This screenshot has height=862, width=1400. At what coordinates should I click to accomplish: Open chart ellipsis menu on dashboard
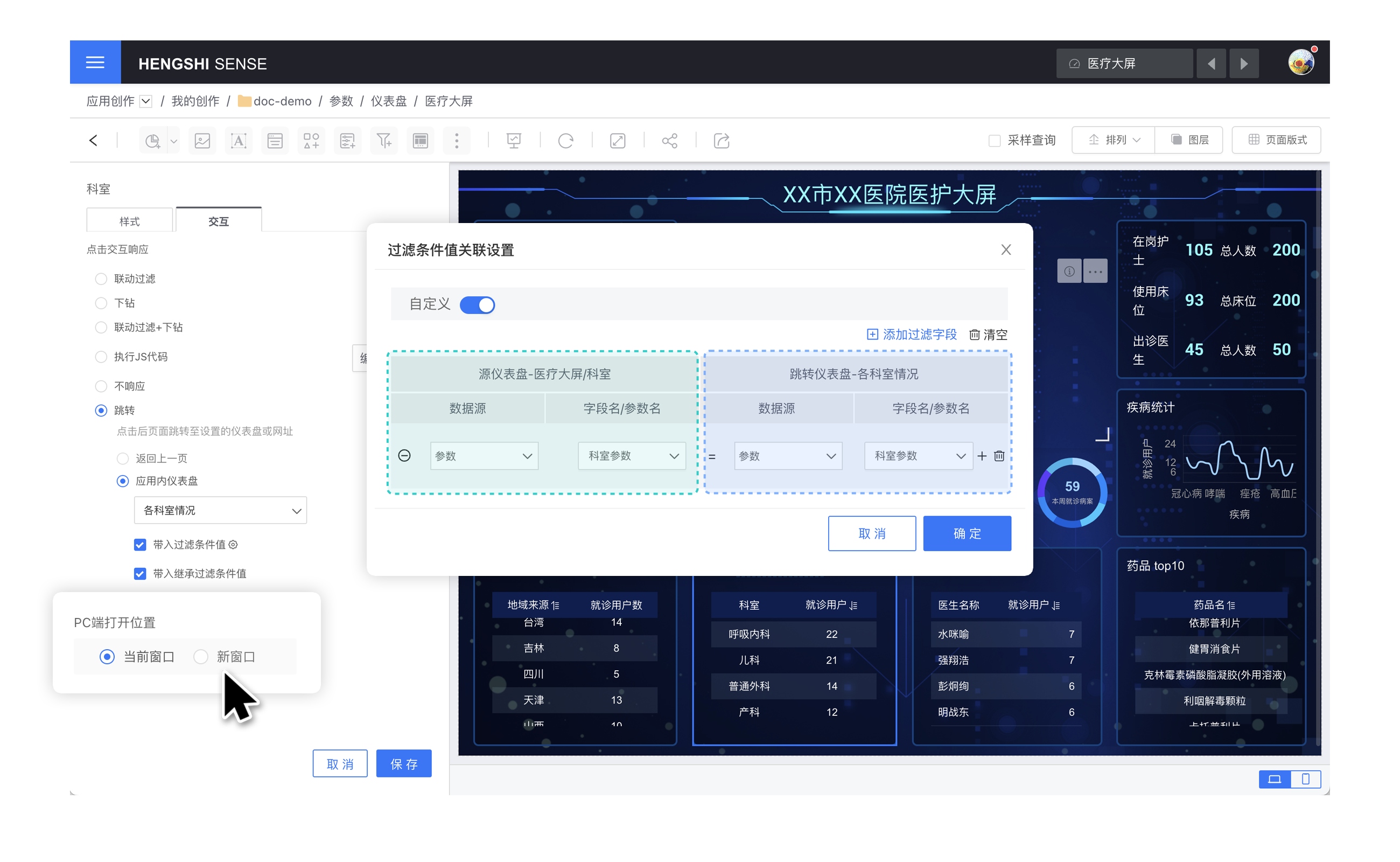click(x=1095, y=271)
